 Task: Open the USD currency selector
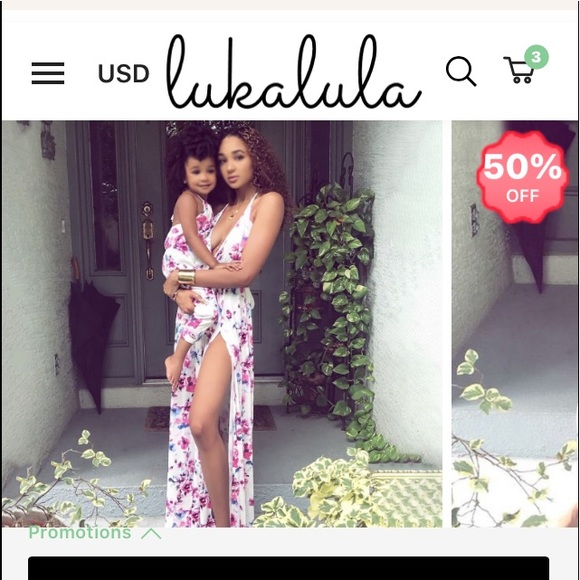(124, 73)
